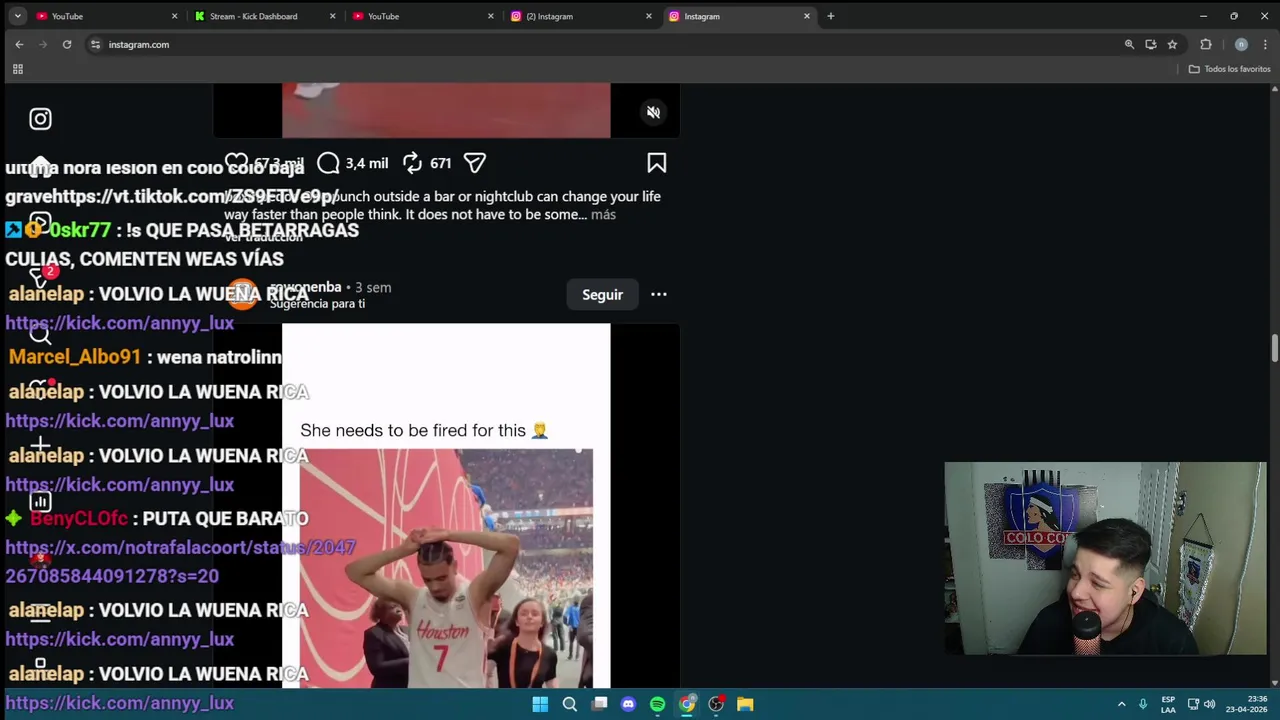Click the microphone tray icon
This screenshot has height=720, width=1280.
click(1143, 704)
